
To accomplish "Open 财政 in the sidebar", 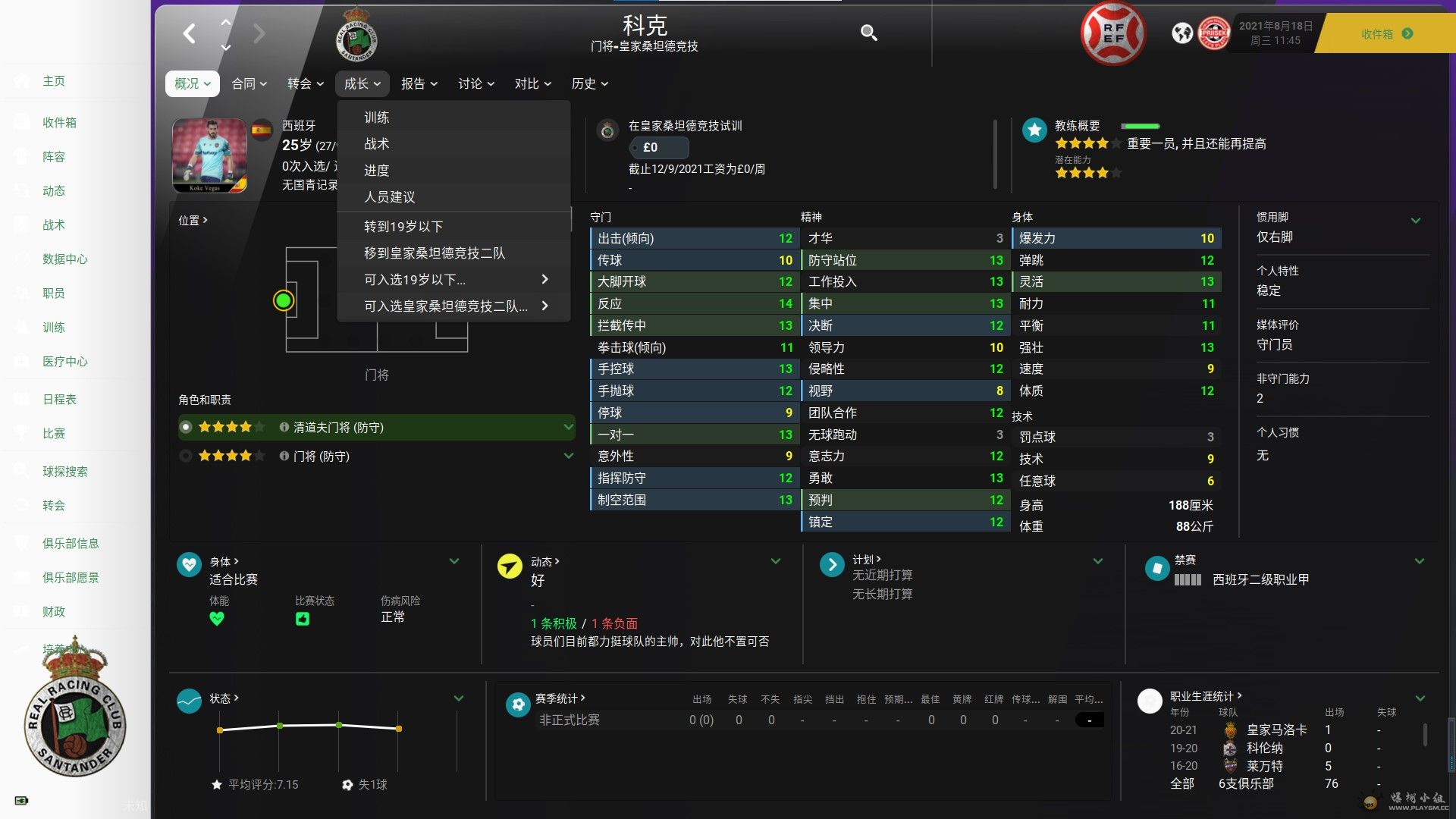I will point(54,612).
